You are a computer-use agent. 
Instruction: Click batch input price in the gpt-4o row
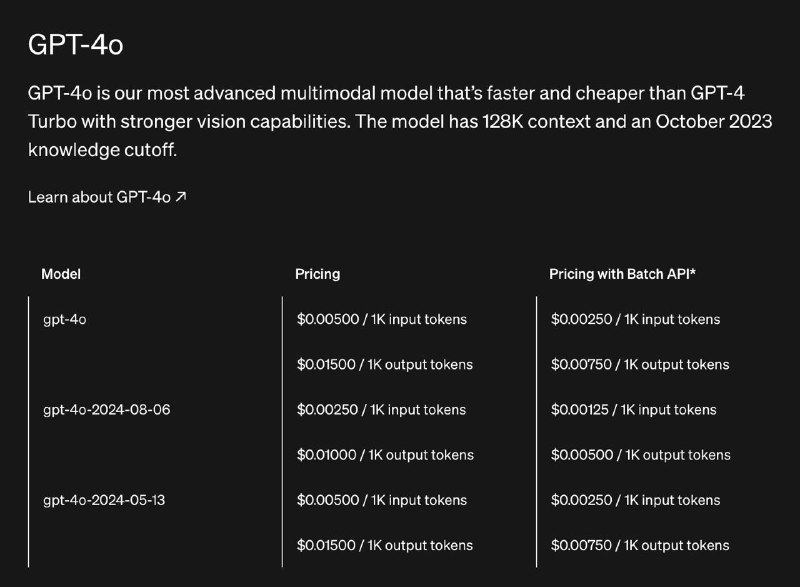point(636,319)
